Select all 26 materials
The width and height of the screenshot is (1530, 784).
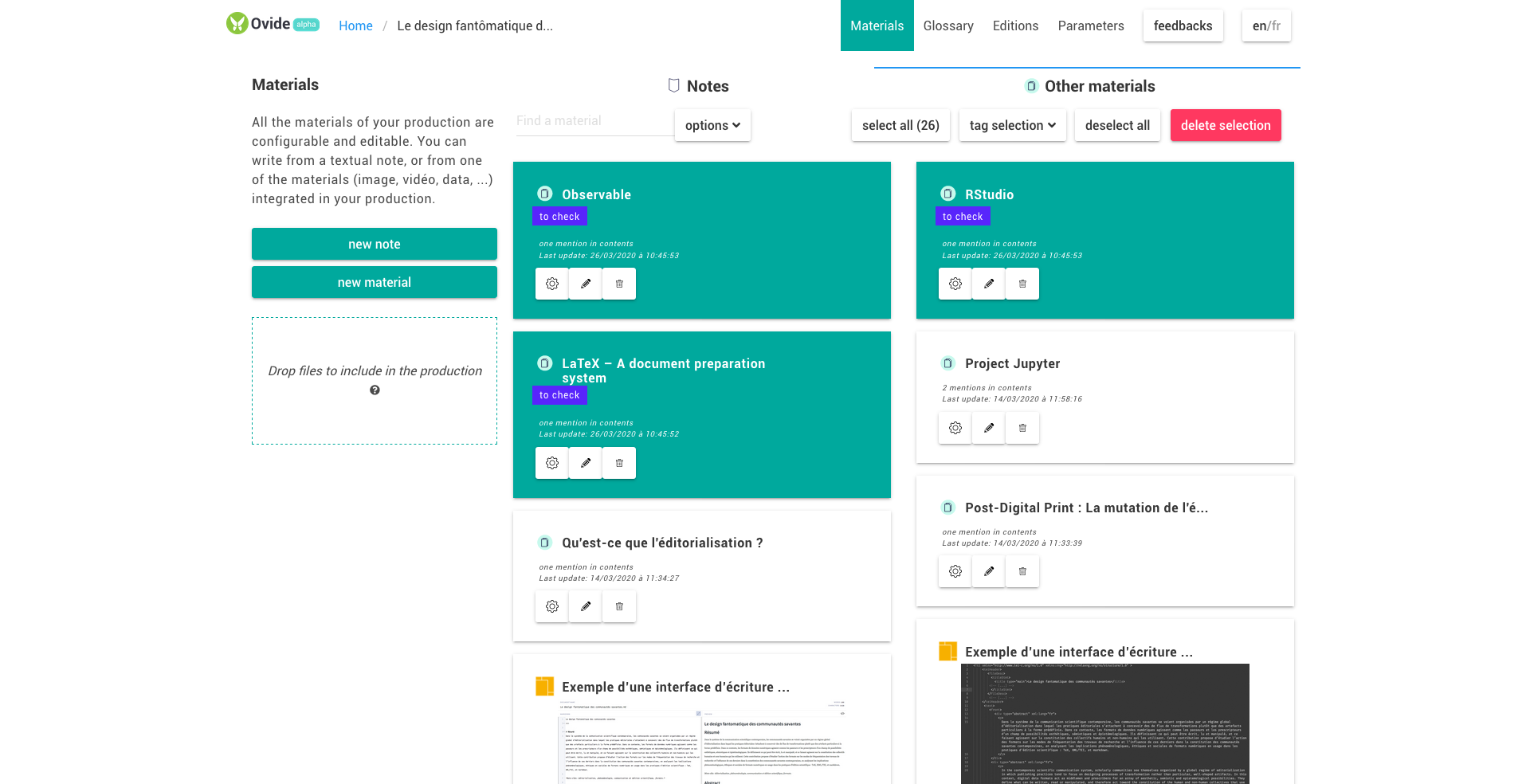click(x=900, y=125)
